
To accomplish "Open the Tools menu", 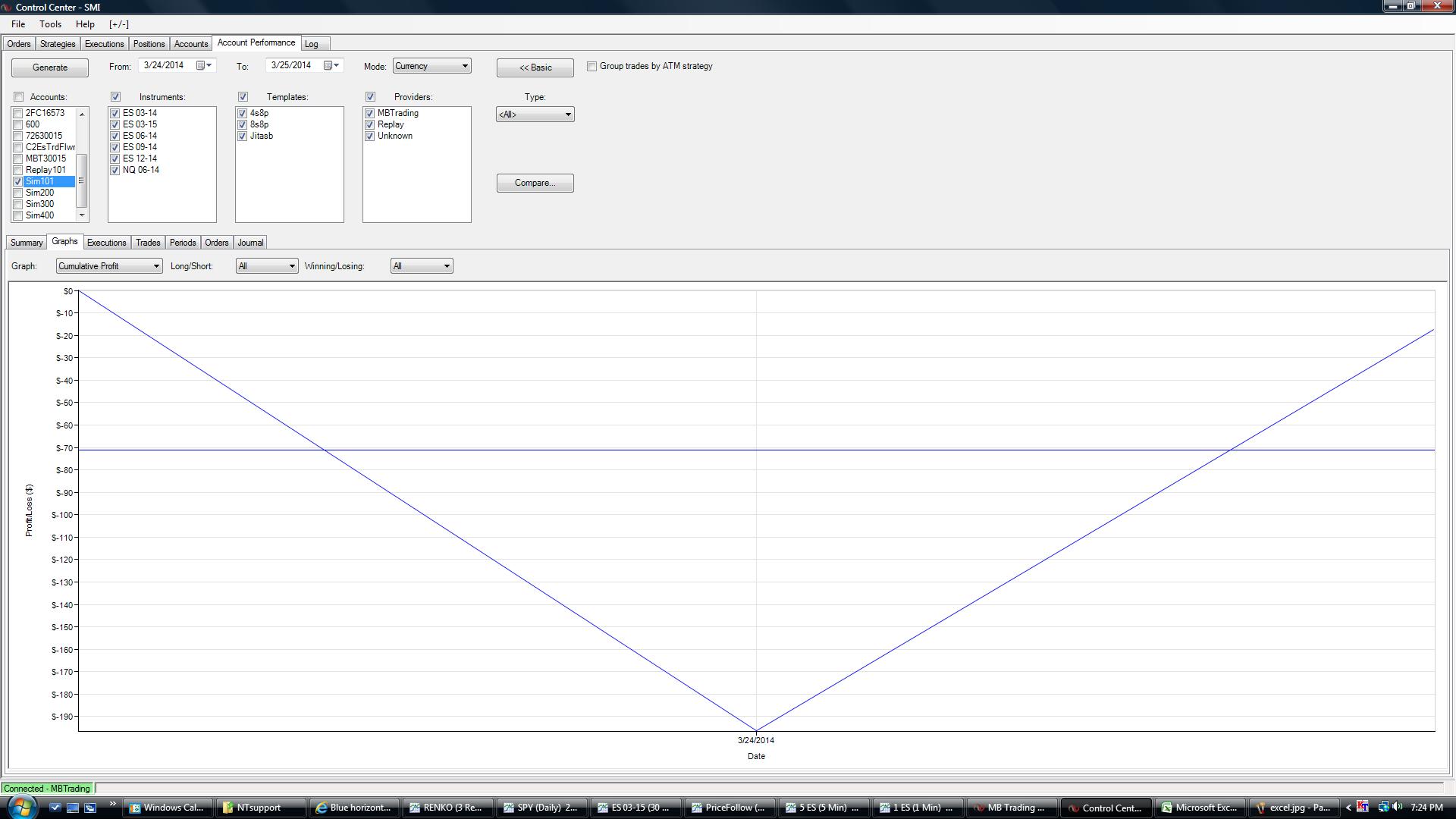I will (50, 24).
